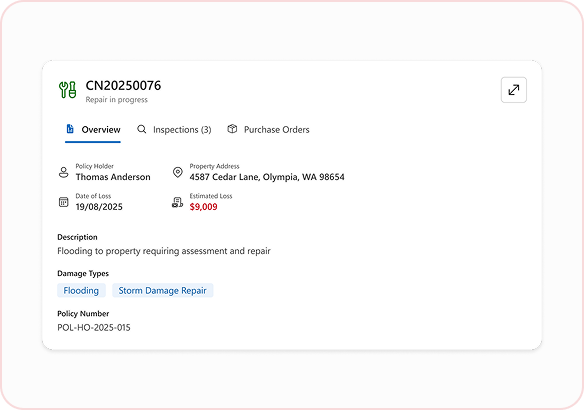Click the green wrench repair status icon

(x=67, y=90)
